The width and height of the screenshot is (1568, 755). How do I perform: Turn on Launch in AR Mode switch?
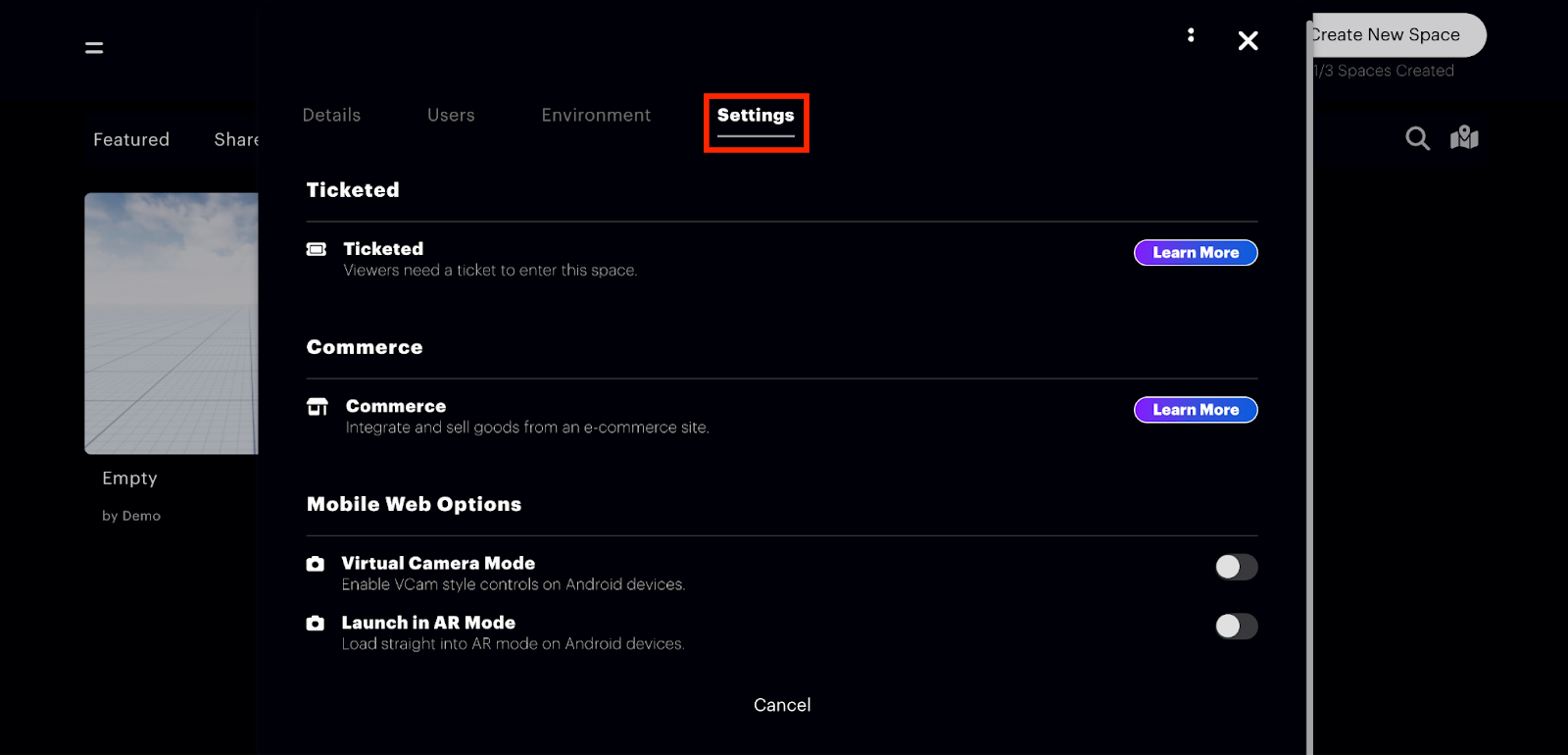tap(1236, 626)
